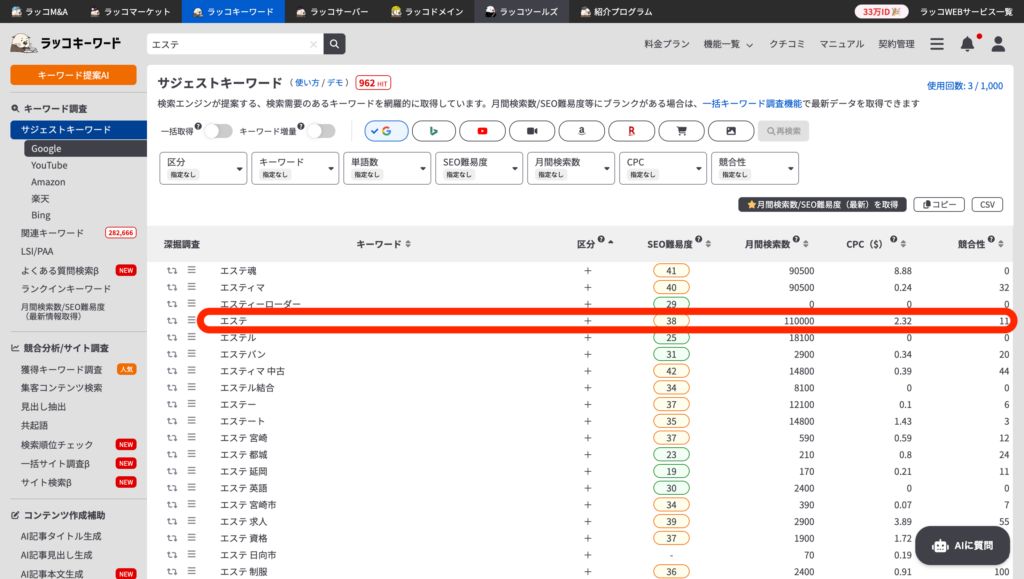Enable the キーワード増量 switch
Viewport: 1024px width, 579px height.
pos(320,131)
